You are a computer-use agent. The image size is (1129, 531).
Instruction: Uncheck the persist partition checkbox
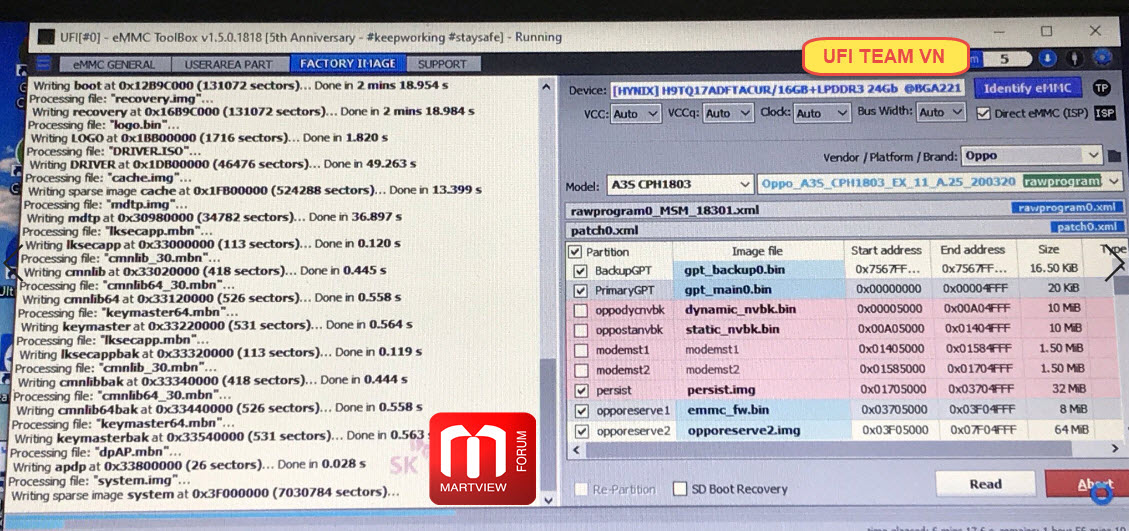pos(580,390)
